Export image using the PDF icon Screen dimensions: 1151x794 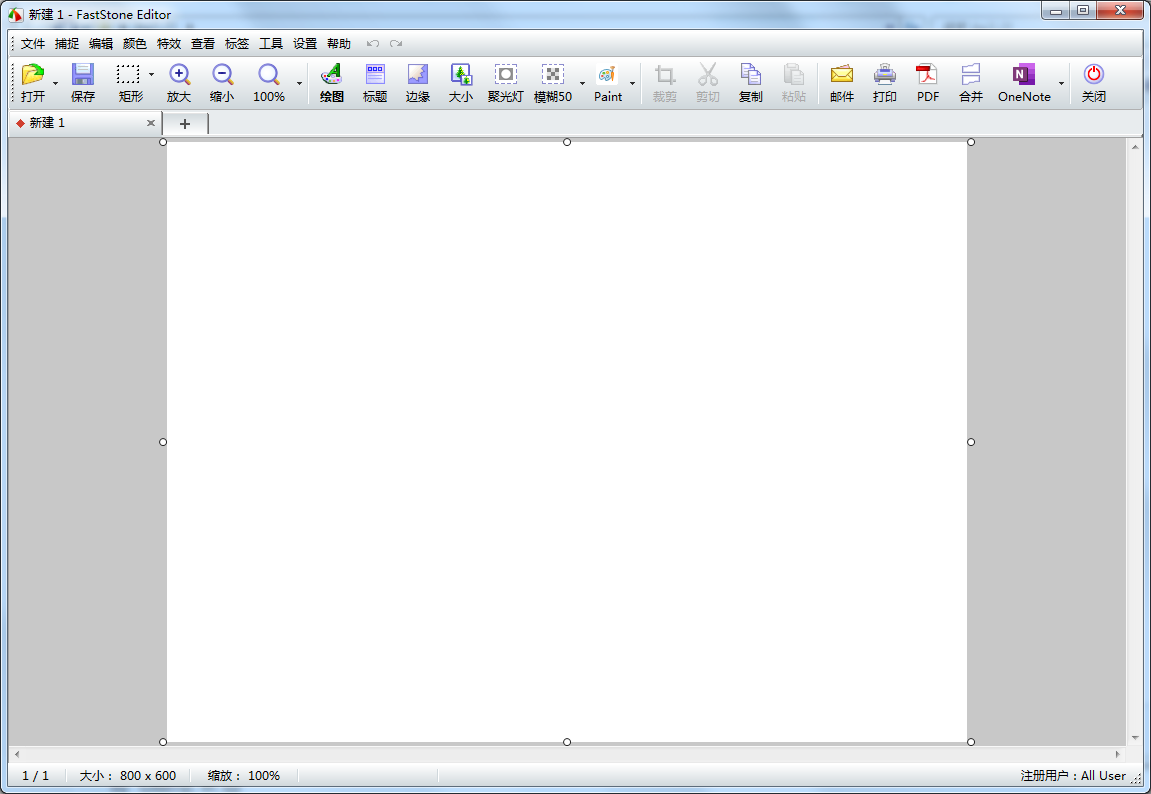click(928, 76)
